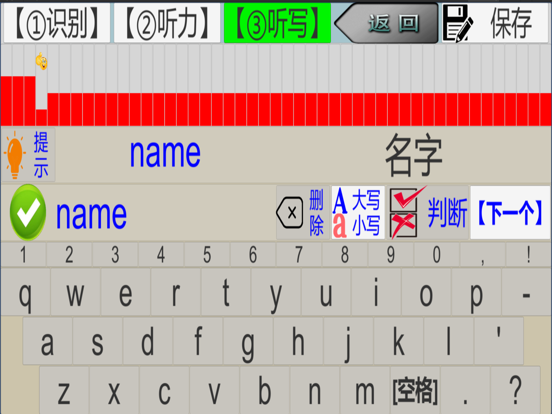Click the 判断 check/cross judge icon
The width and height of the screenshot is (552, 414).
click(x=428, y=213)
